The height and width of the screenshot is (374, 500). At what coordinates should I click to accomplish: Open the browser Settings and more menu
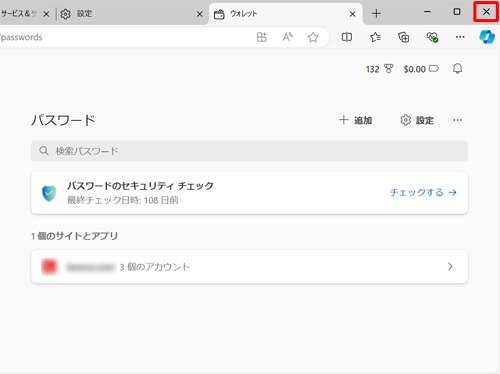pyautogui.click(x=460, y=37)
